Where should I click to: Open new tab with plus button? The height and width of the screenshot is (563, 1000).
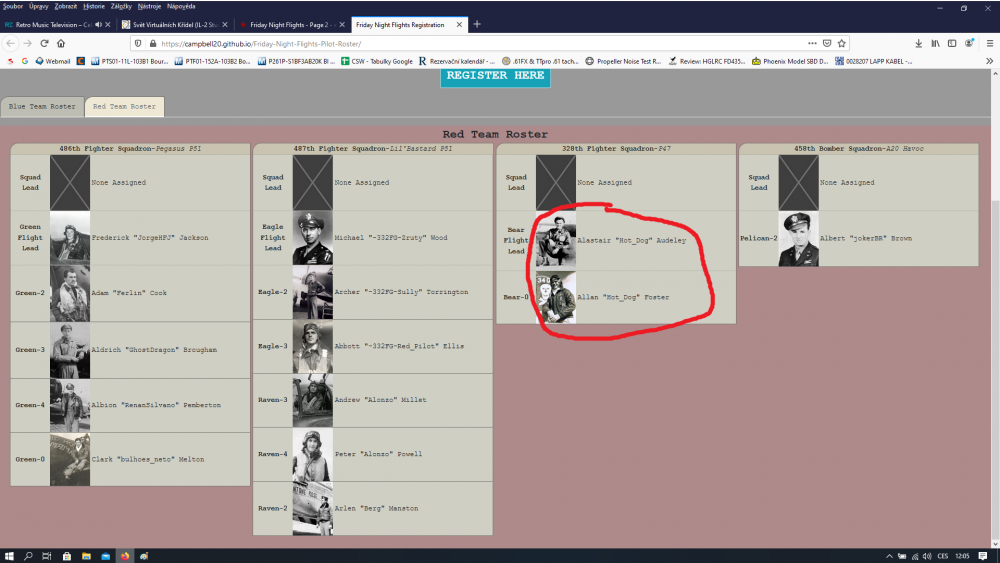point(477,24)
